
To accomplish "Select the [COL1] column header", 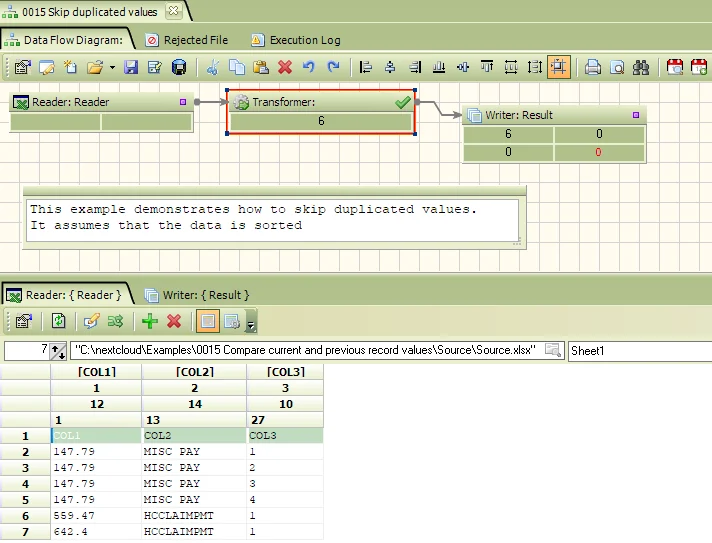I will (x=97, y=372).
